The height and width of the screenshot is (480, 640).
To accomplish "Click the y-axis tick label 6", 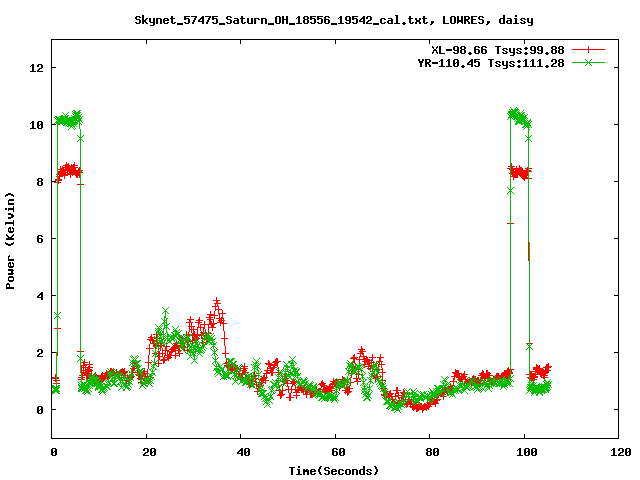I will pyautogui.click(x=40, y=239).
